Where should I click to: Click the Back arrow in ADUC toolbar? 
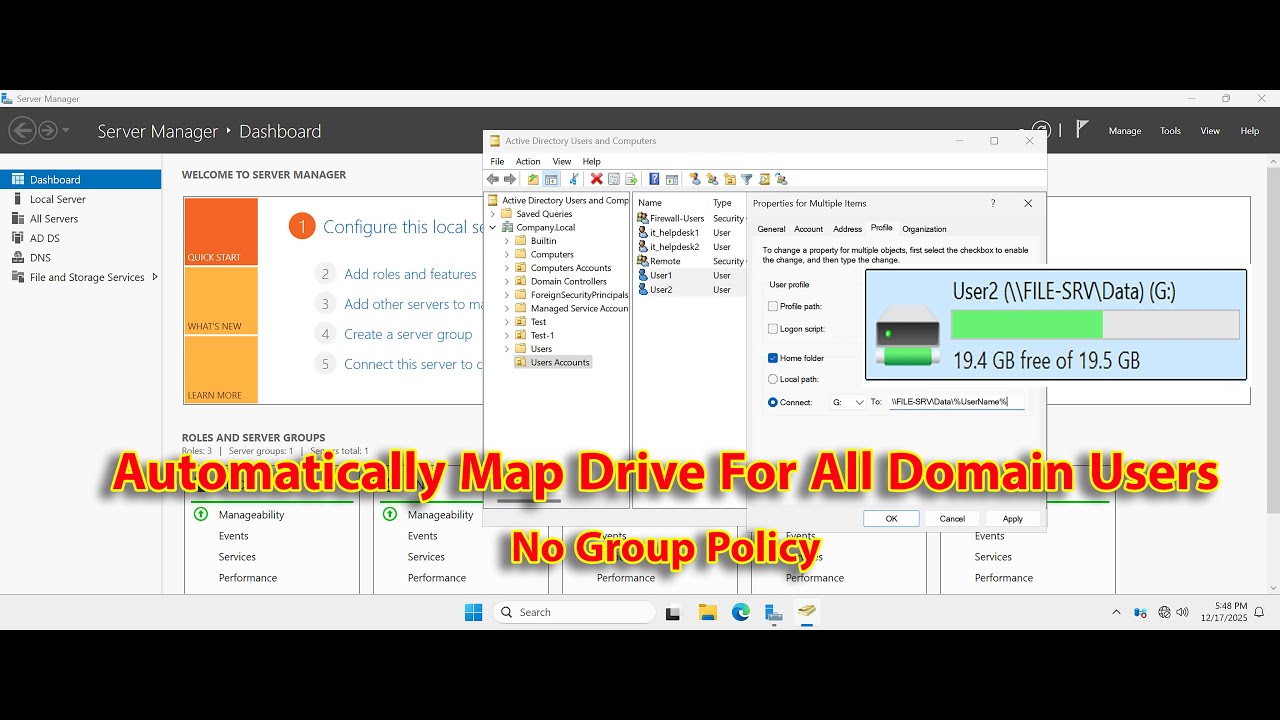[493, 179]
